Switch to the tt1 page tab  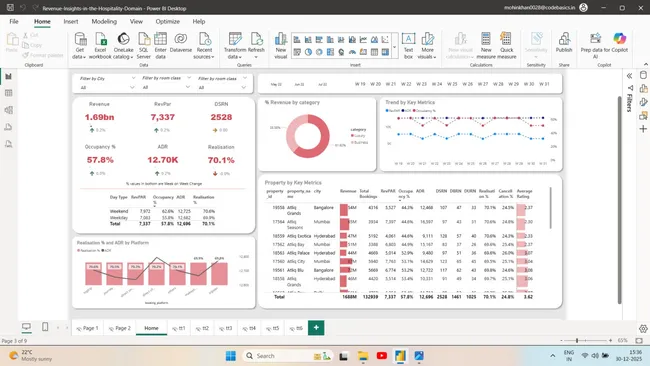pos(179,328)
